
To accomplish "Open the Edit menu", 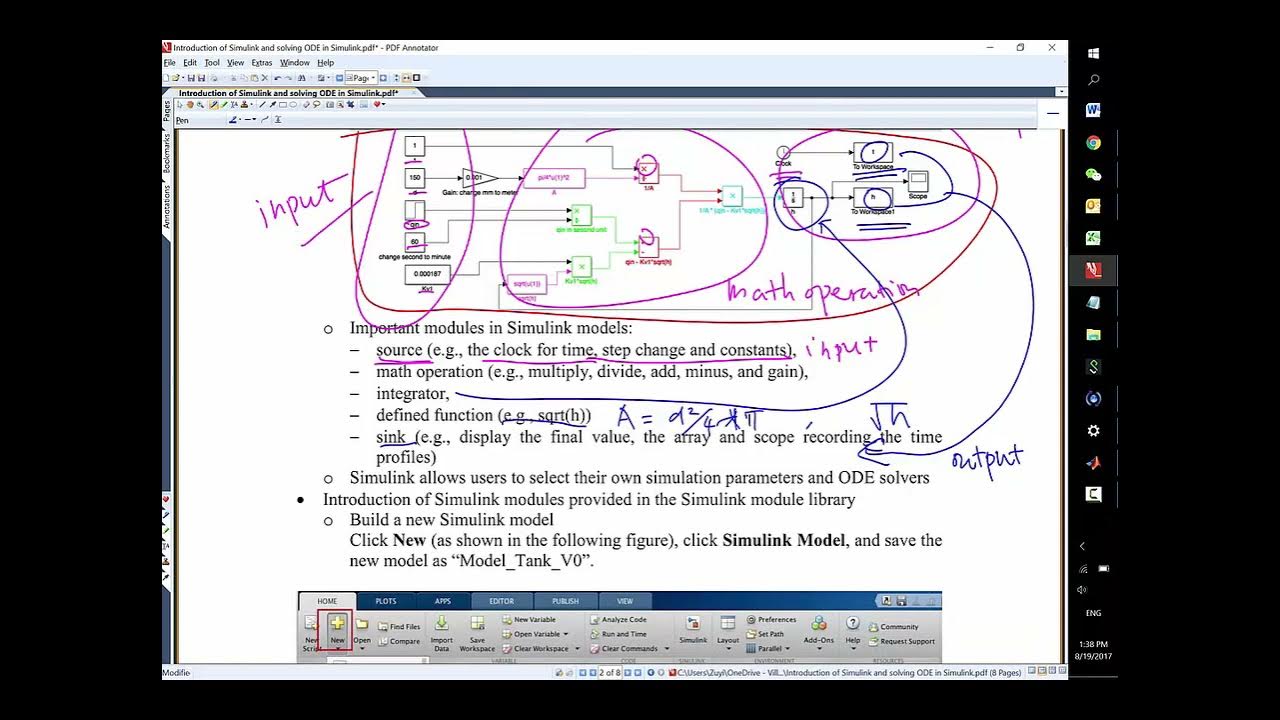I will pos(190,63).
